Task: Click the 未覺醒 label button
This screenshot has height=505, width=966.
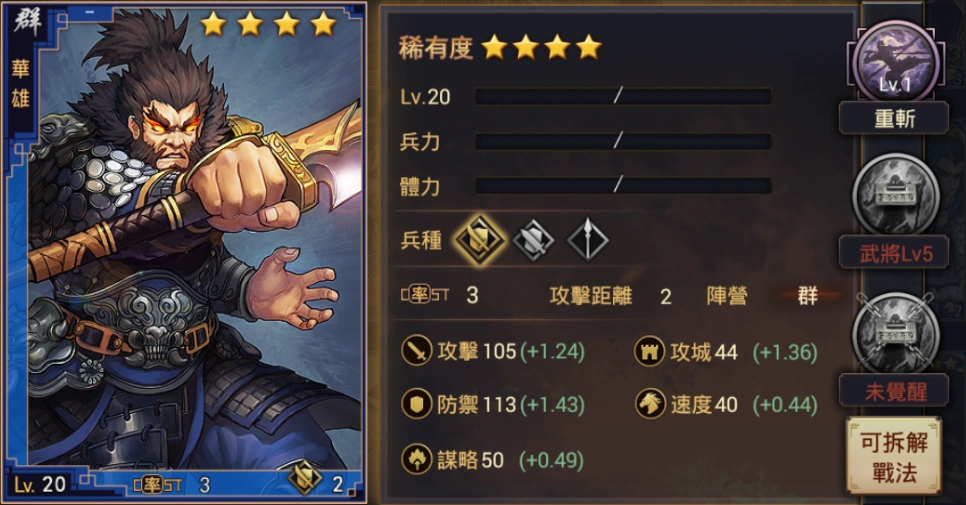Action: [894, 390]
